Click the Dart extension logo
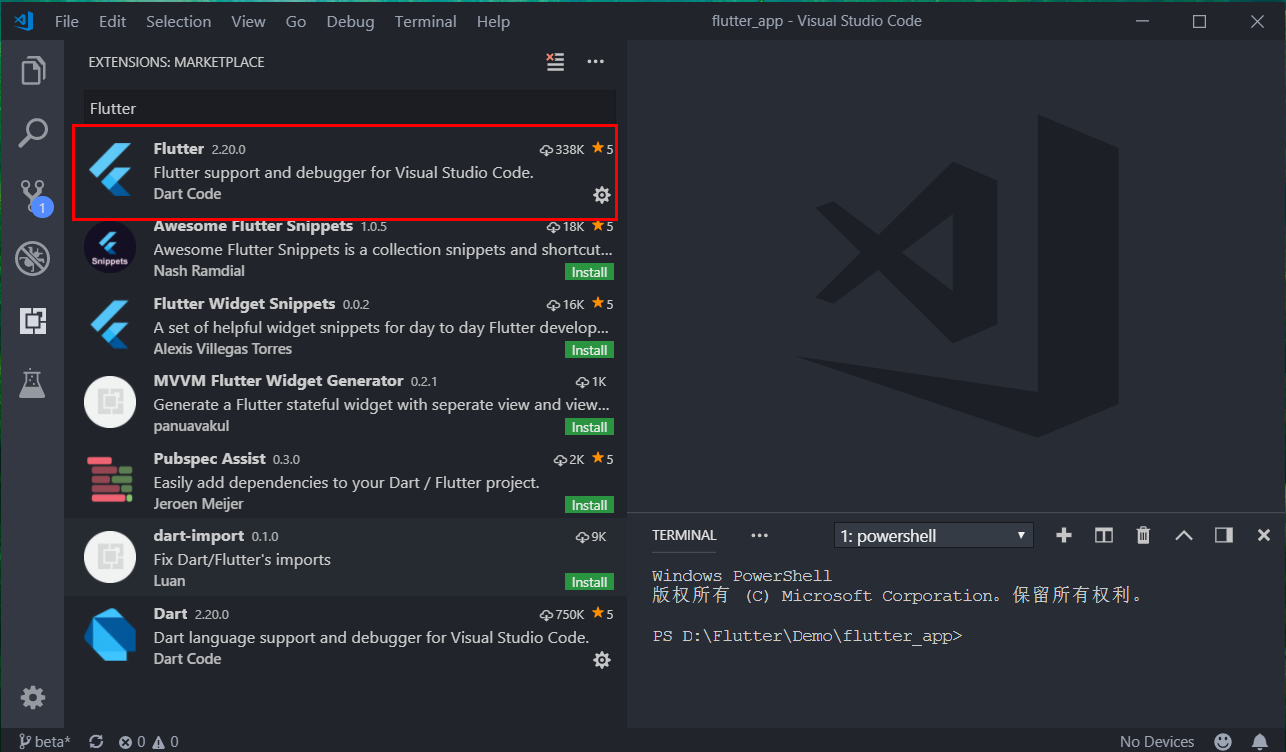This screenshot has height=752, width=1286. click(110, 635)
